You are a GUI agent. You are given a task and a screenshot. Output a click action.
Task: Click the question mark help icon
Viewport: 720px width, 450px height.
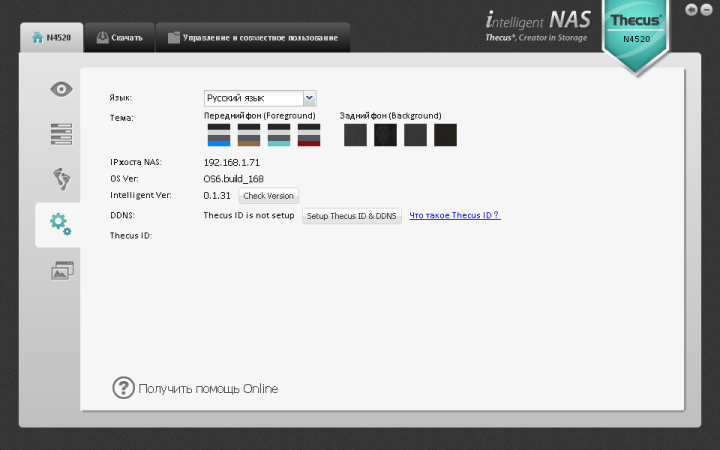[x=124, y=388]
